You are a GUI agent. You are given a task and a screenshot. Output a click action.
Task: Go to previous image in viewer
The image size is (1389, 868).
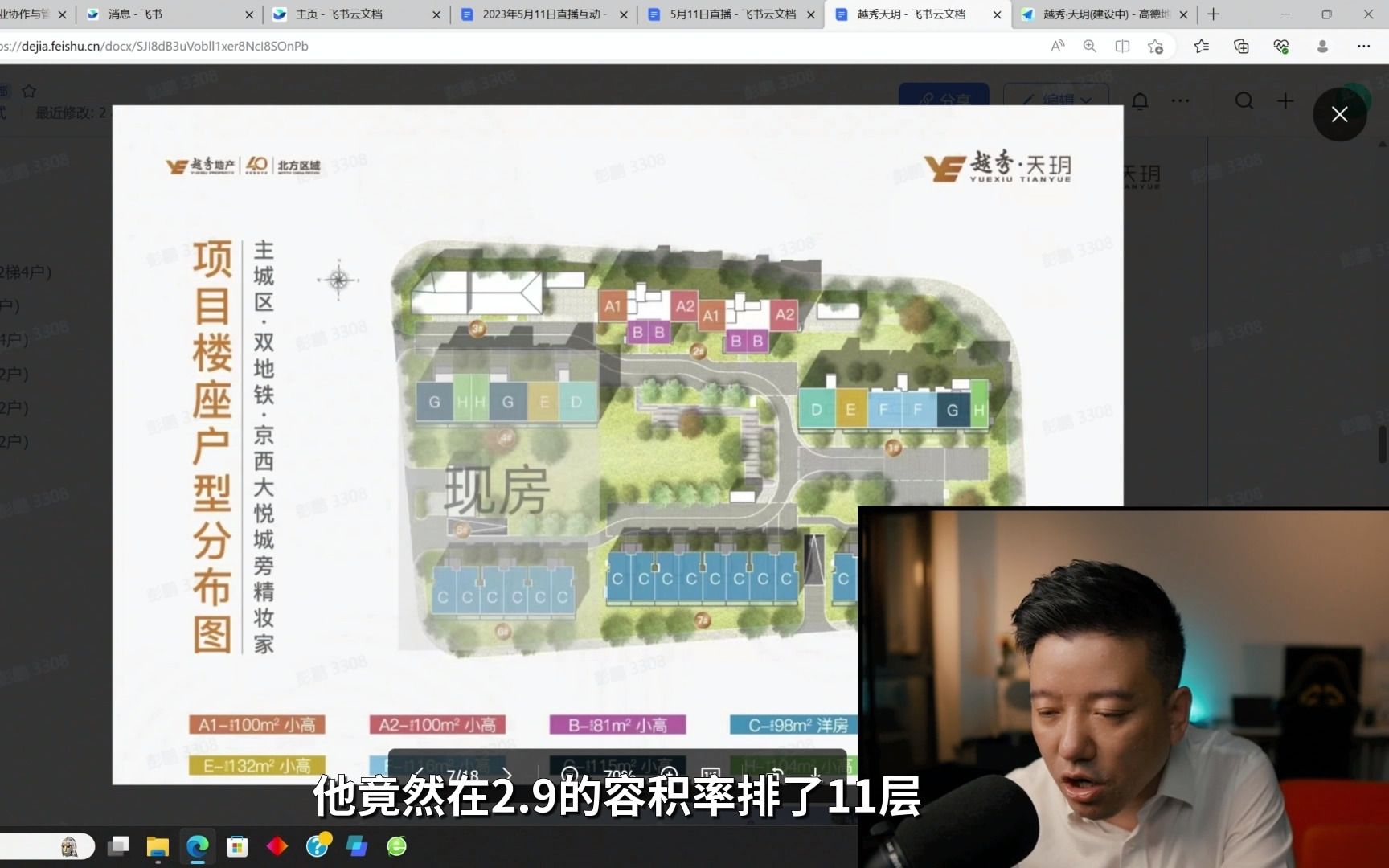[x=419, y=774]
